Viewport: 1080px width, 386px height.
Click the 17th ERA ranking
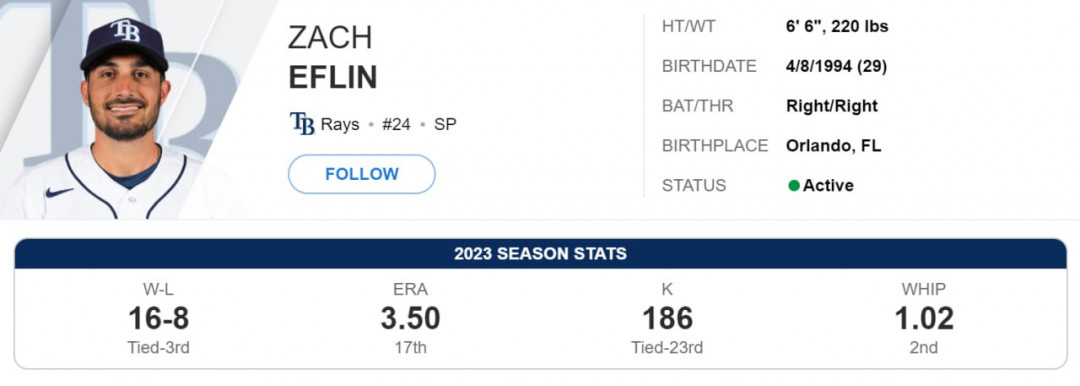[411, 347]
